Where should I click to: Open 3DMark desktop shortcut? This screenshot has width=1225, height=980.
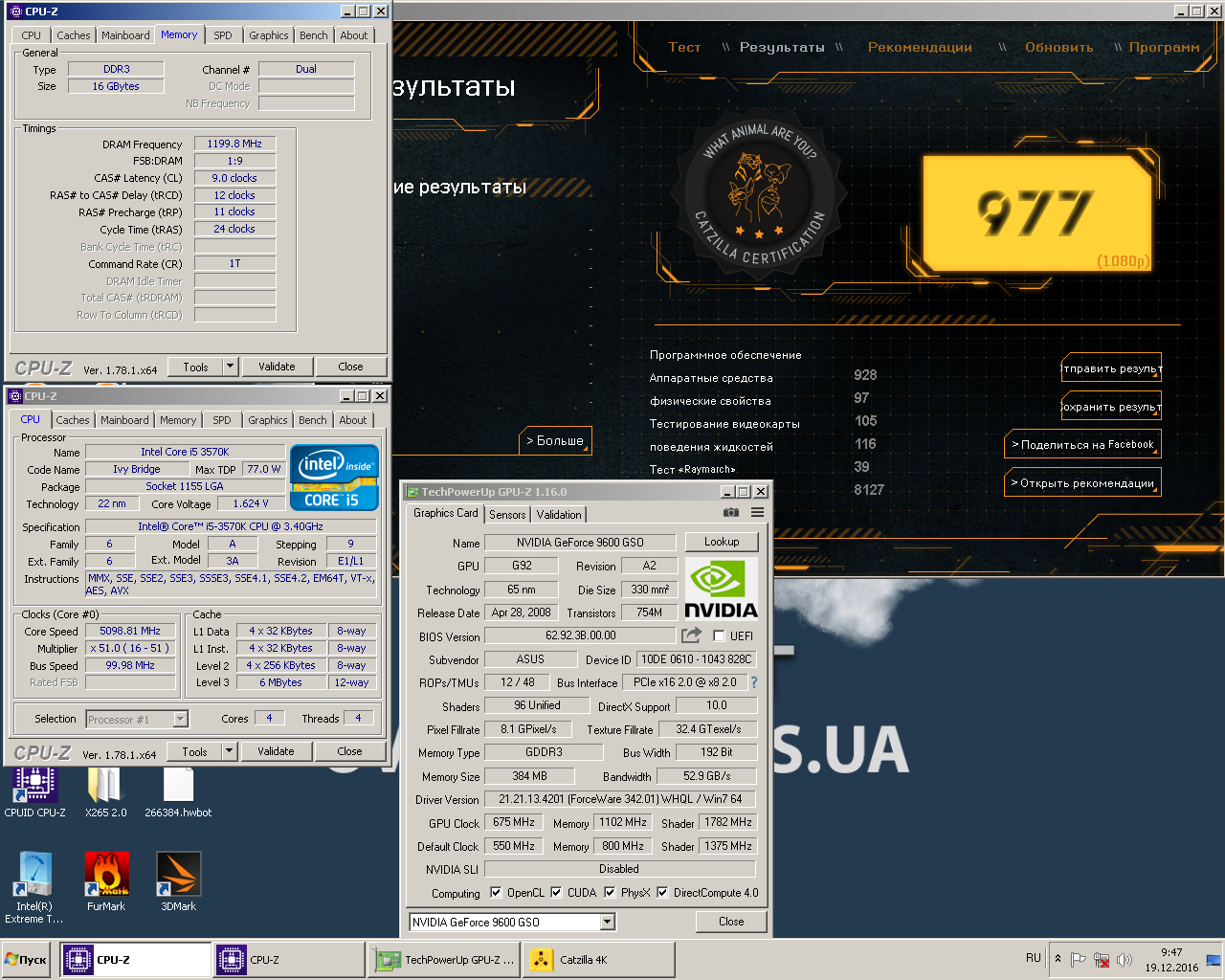point(178,882)
